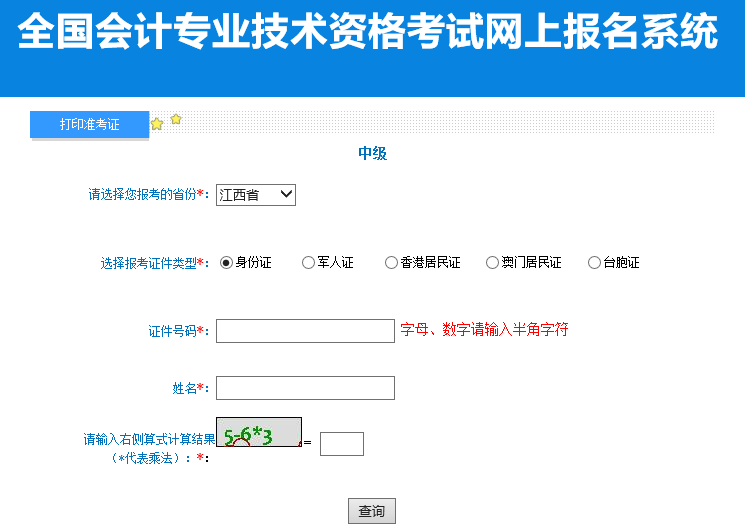This screenshot has height=531, width=745.
Task: Select the 台胞证 radio button
Action: (x=594, y=262)
